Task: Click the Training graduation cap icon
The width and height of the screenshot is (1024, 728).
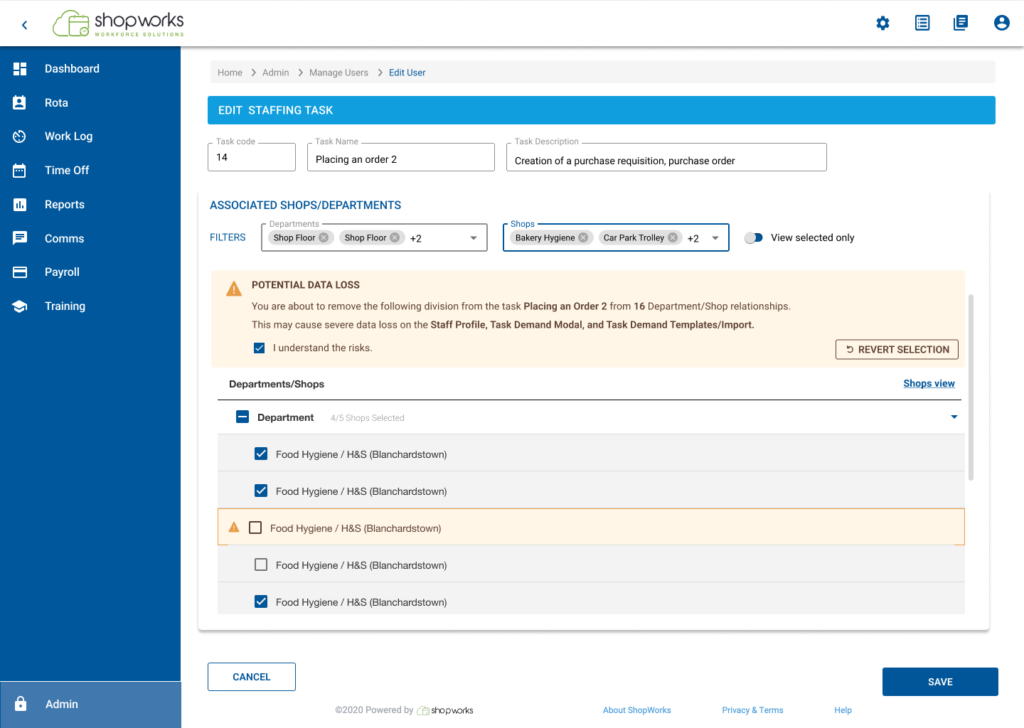Action: [x=19, y=306]
